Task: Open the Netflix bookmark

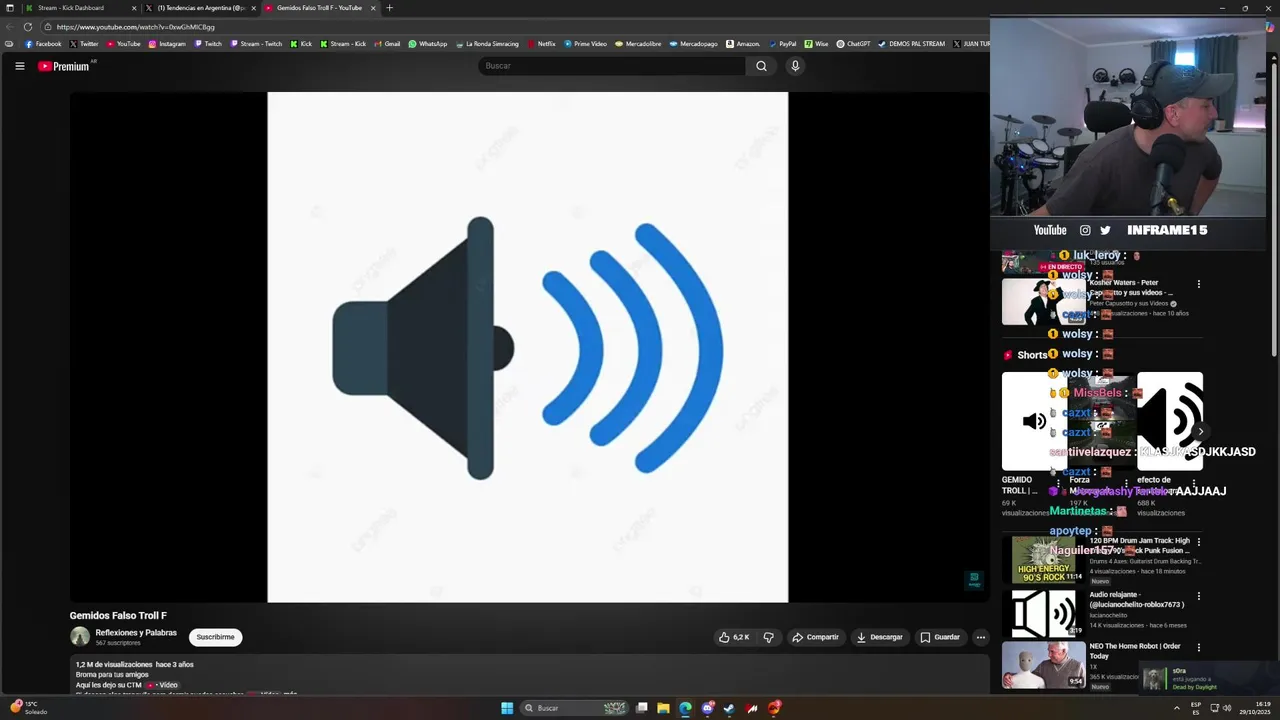Action: (x=541, y=44)
